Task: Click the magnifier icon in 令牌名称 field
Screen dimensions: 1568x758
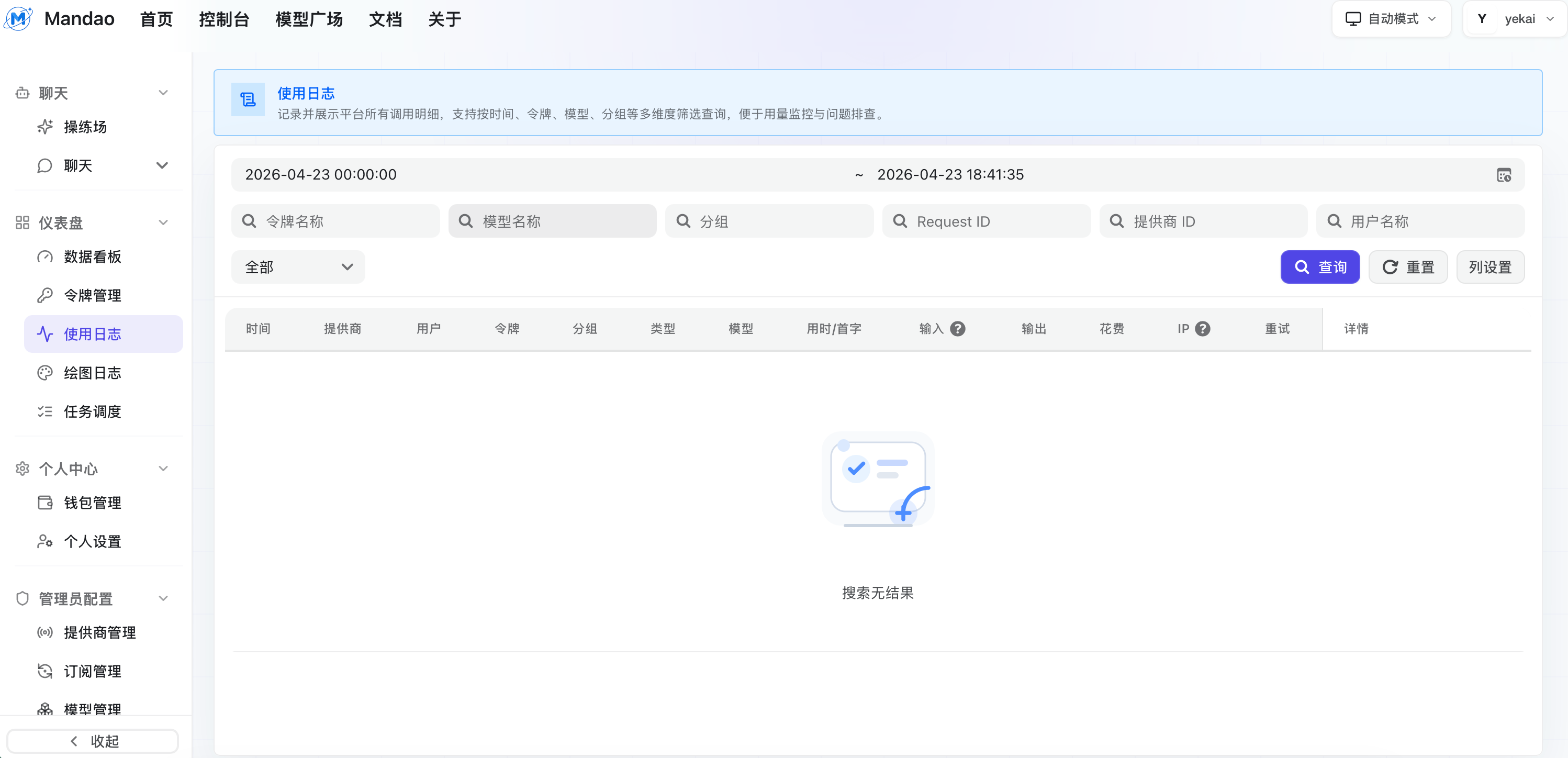Action: pos(249,221)
